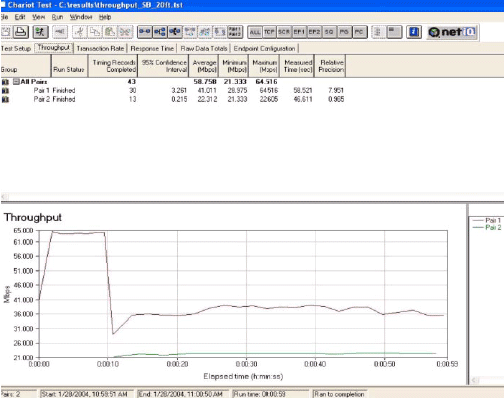The width and height of the screenshot is (504, 398).
Task: Click the Add pair toolbar icon
Action: 144,32
